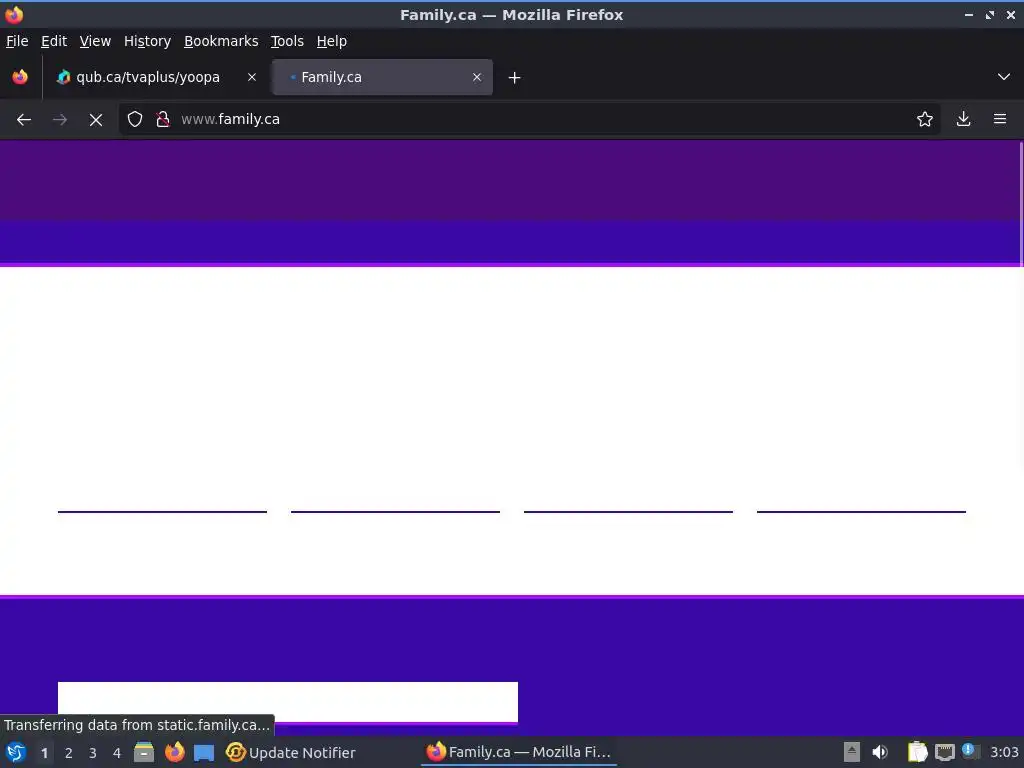Click the show desktop taskbar icon
Image resolution: width=1024 pixels, height=768 pixels.
[x=204, y=752]
